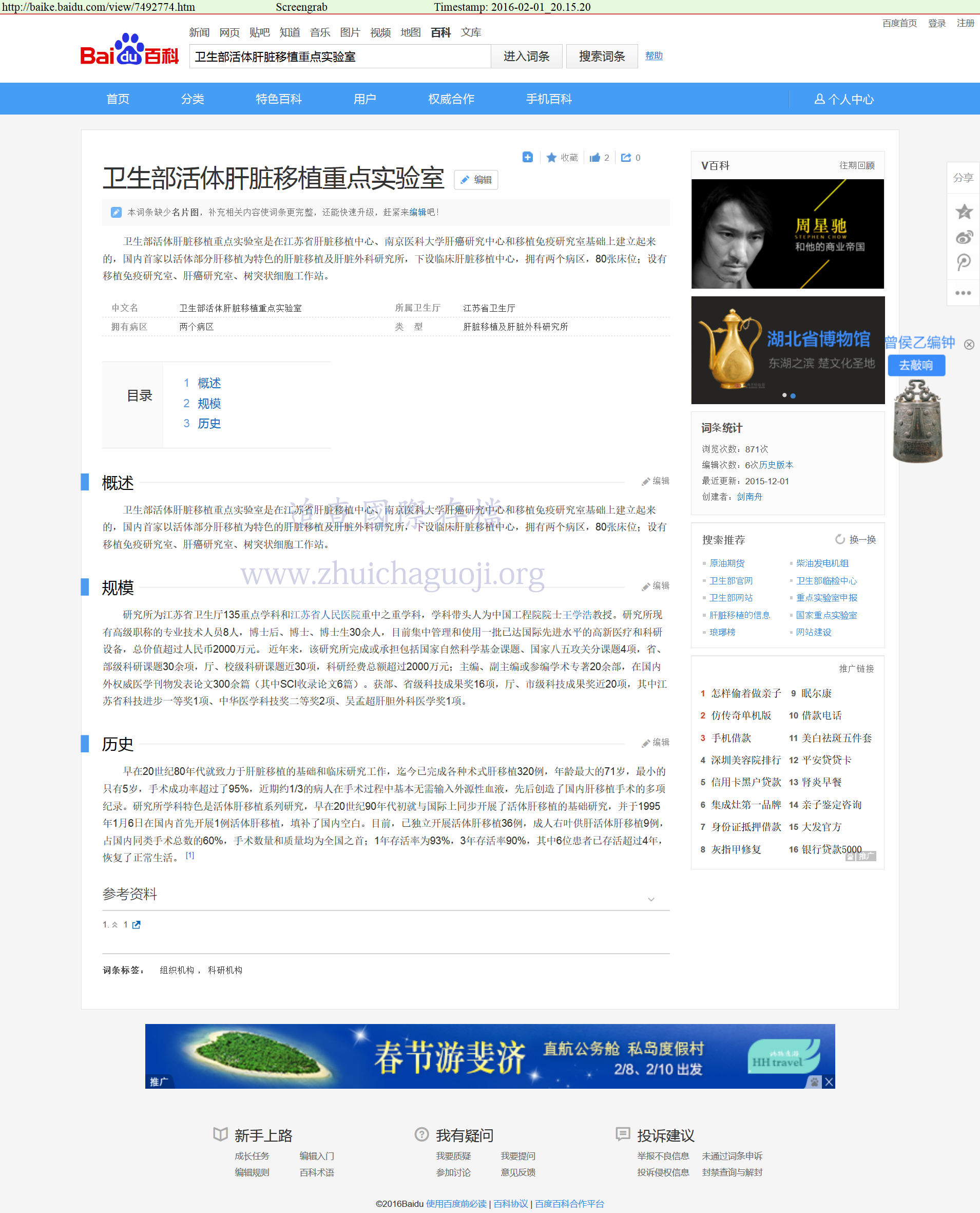980x1213 pixels.
Task: Click the 进入词条 button
Action: pyautogui.click(x=526, y=56)
